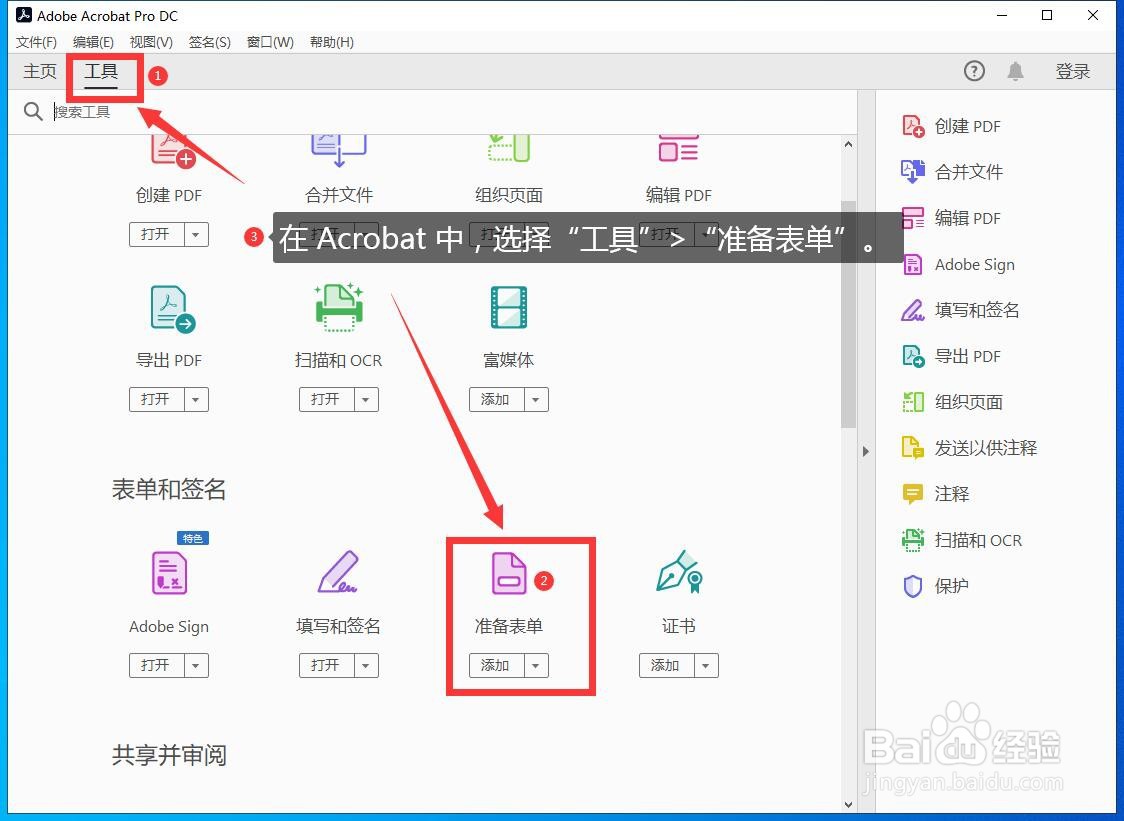Click 发送以供注释 in right sidebar

coord(968,448)
